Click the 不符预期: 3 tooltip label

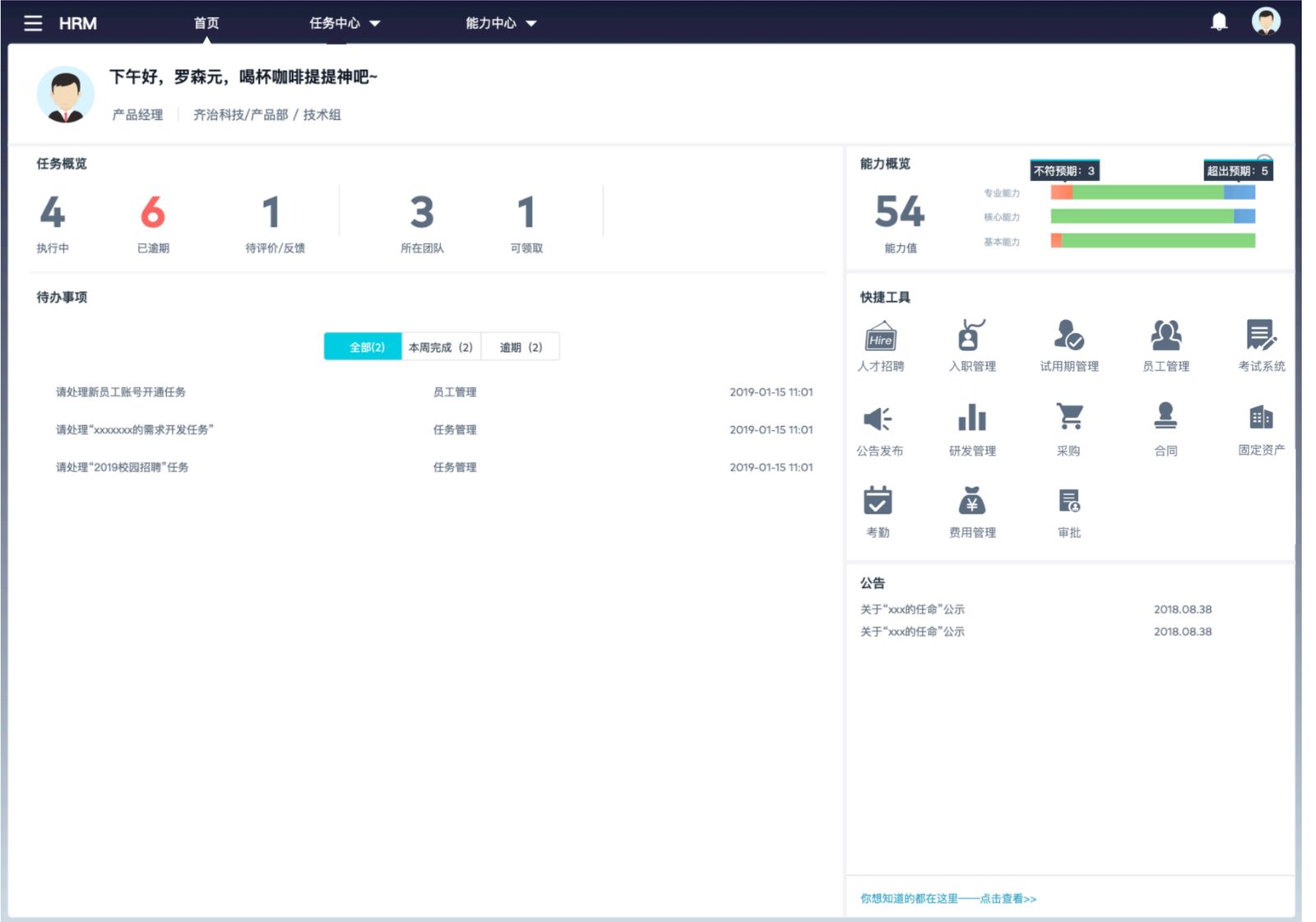pyautogui.click(x=1064, y=171)
